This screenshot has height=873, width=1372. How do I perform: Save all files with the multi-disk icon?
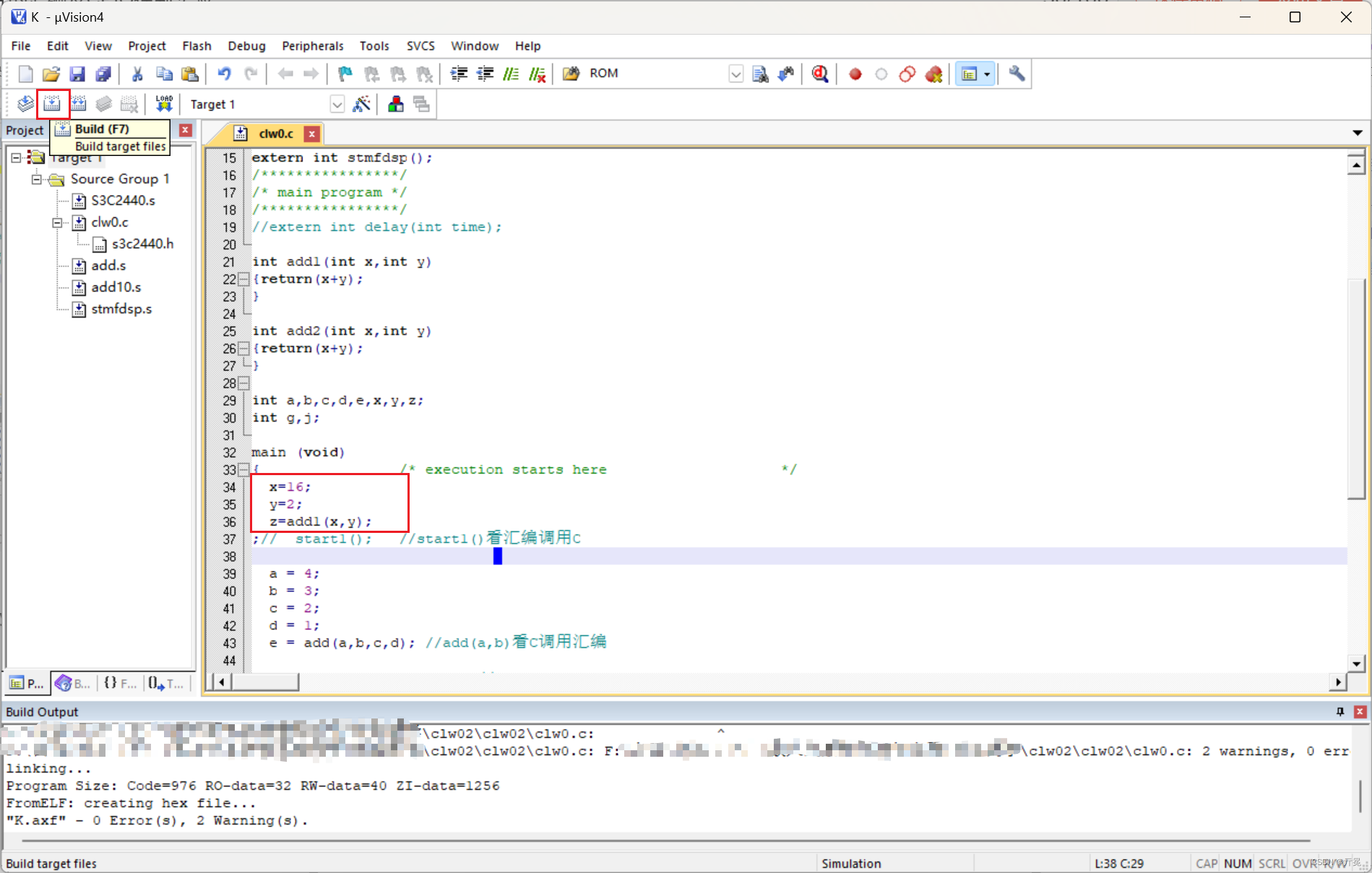[103, 74]
